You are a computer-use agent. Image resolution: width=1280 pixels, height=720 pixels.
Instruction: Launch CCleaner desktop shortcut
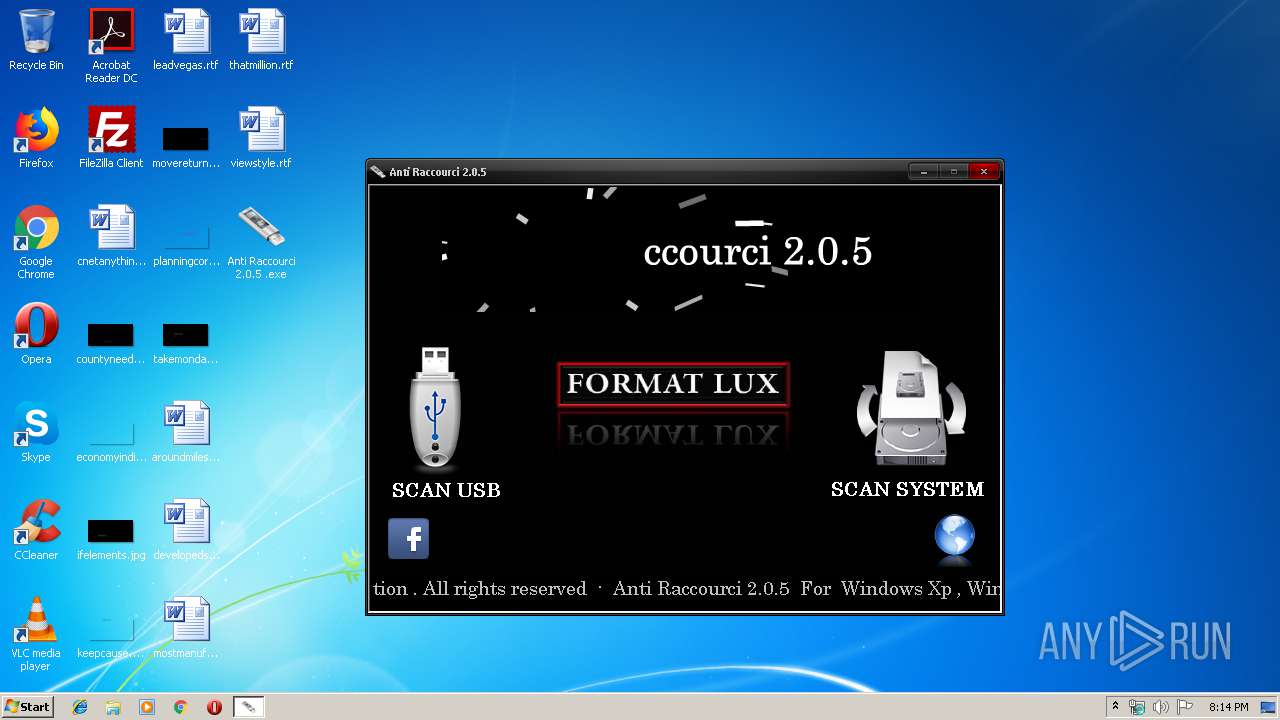point(36,530)
